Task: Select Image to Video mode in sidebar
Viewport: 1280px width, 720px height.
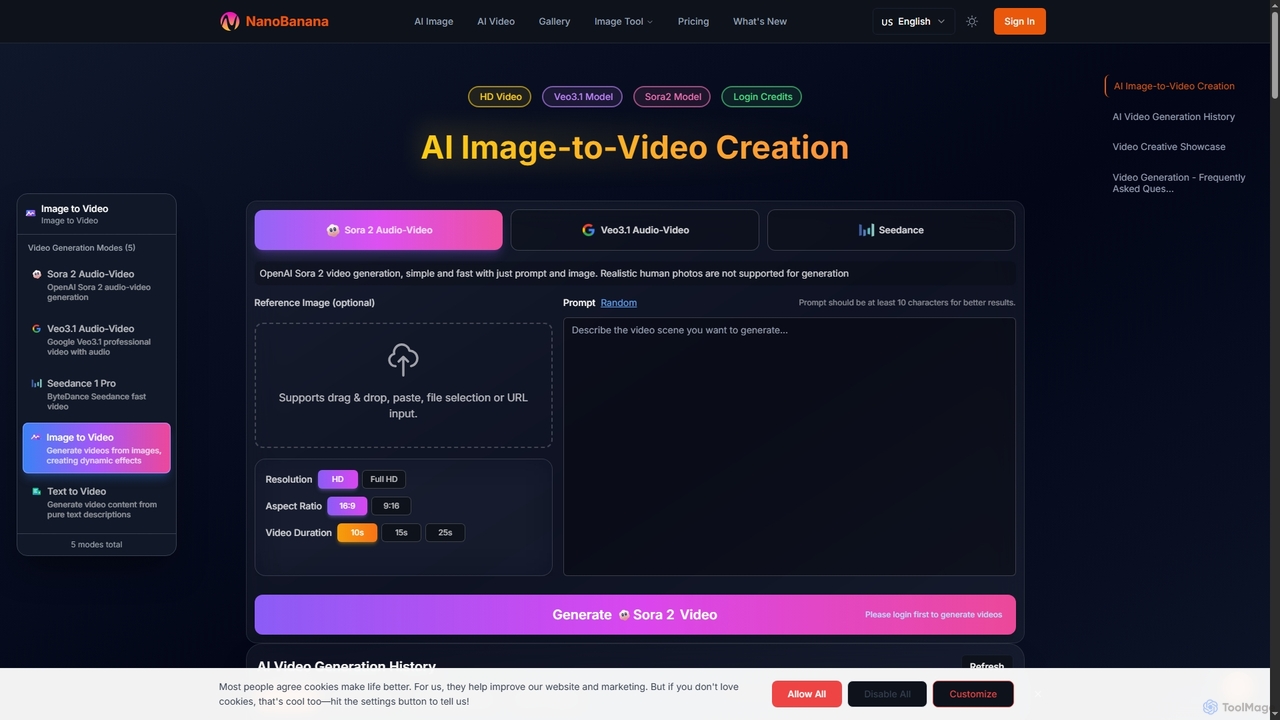Action: [97, 448]
